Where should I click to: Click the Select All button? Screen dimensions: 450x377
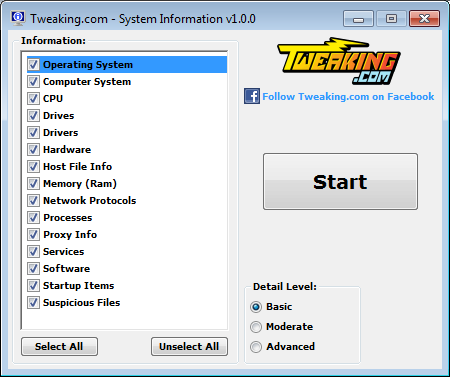coord(59,346)
